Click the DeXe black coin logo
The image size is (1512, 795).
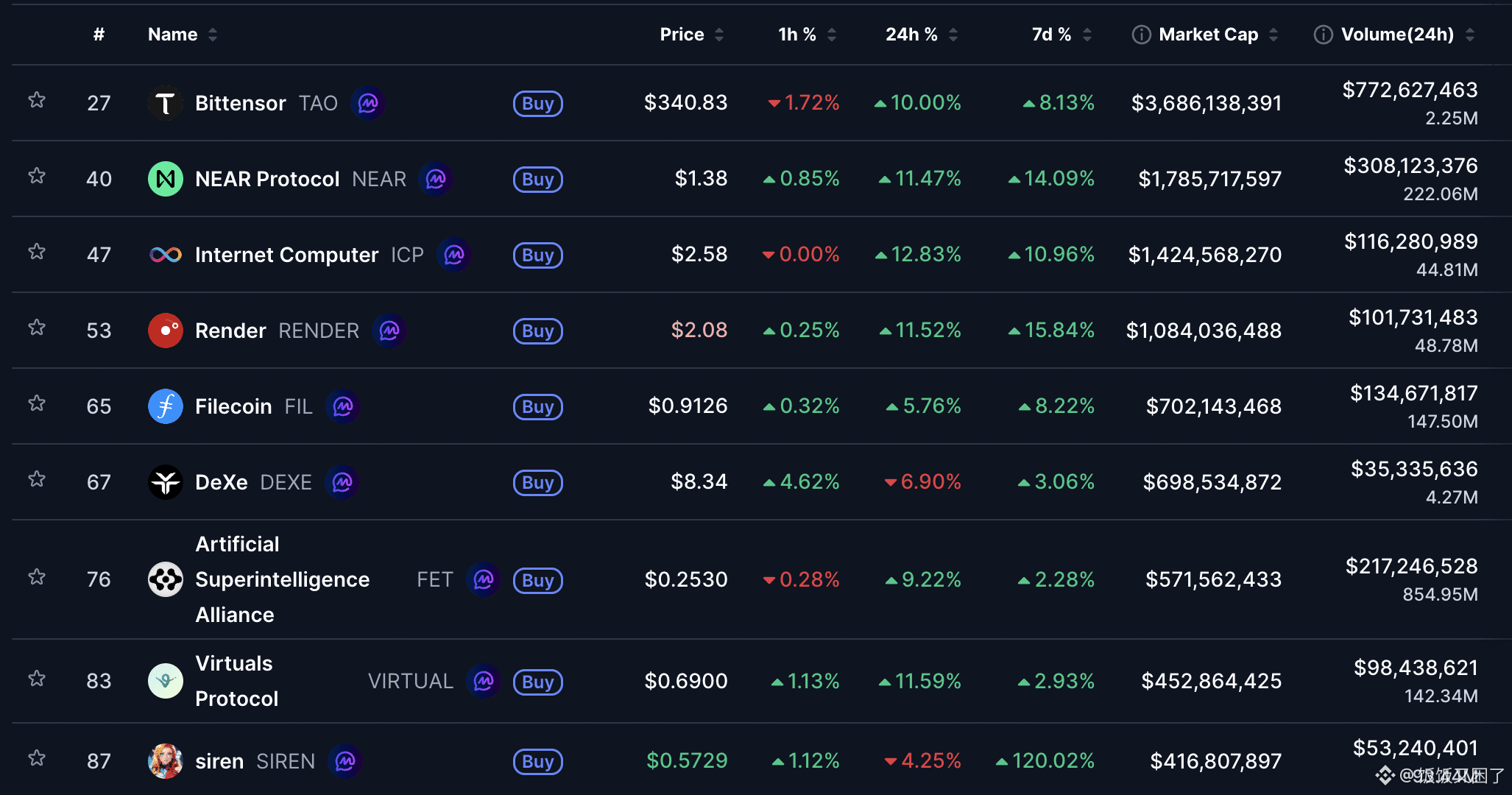(166, 482)
